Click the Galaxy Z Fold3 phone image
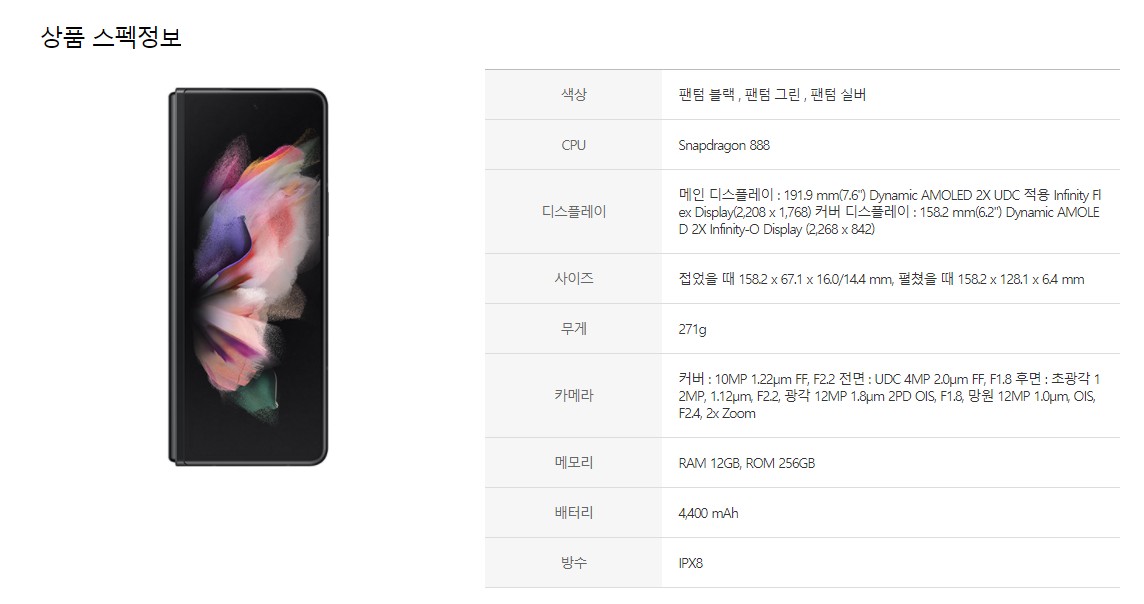This screenshot has height=604, width=1144. point(249,276)
